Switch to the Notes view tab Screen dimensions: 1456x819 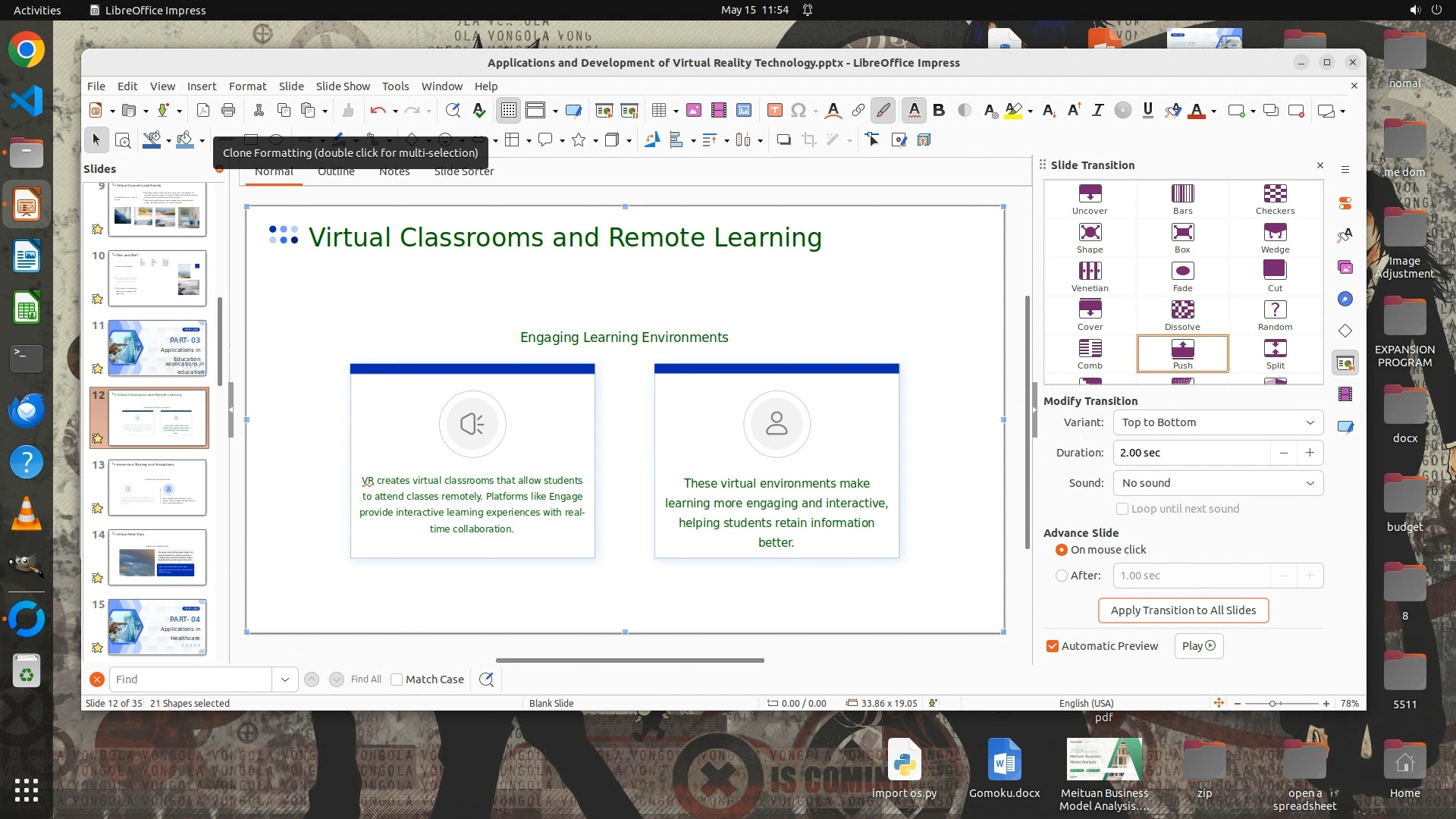pos(394,172)
